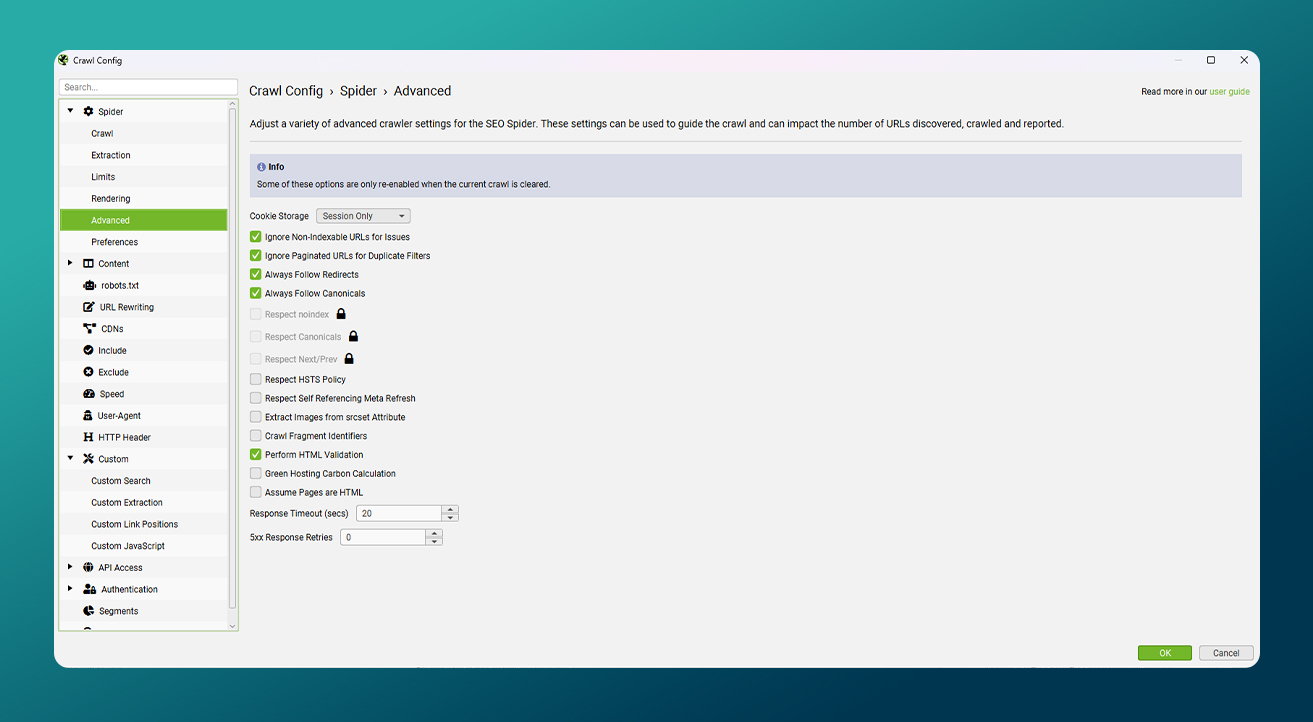Click the robots.txt robot icon in sidebar

point(89,286)
